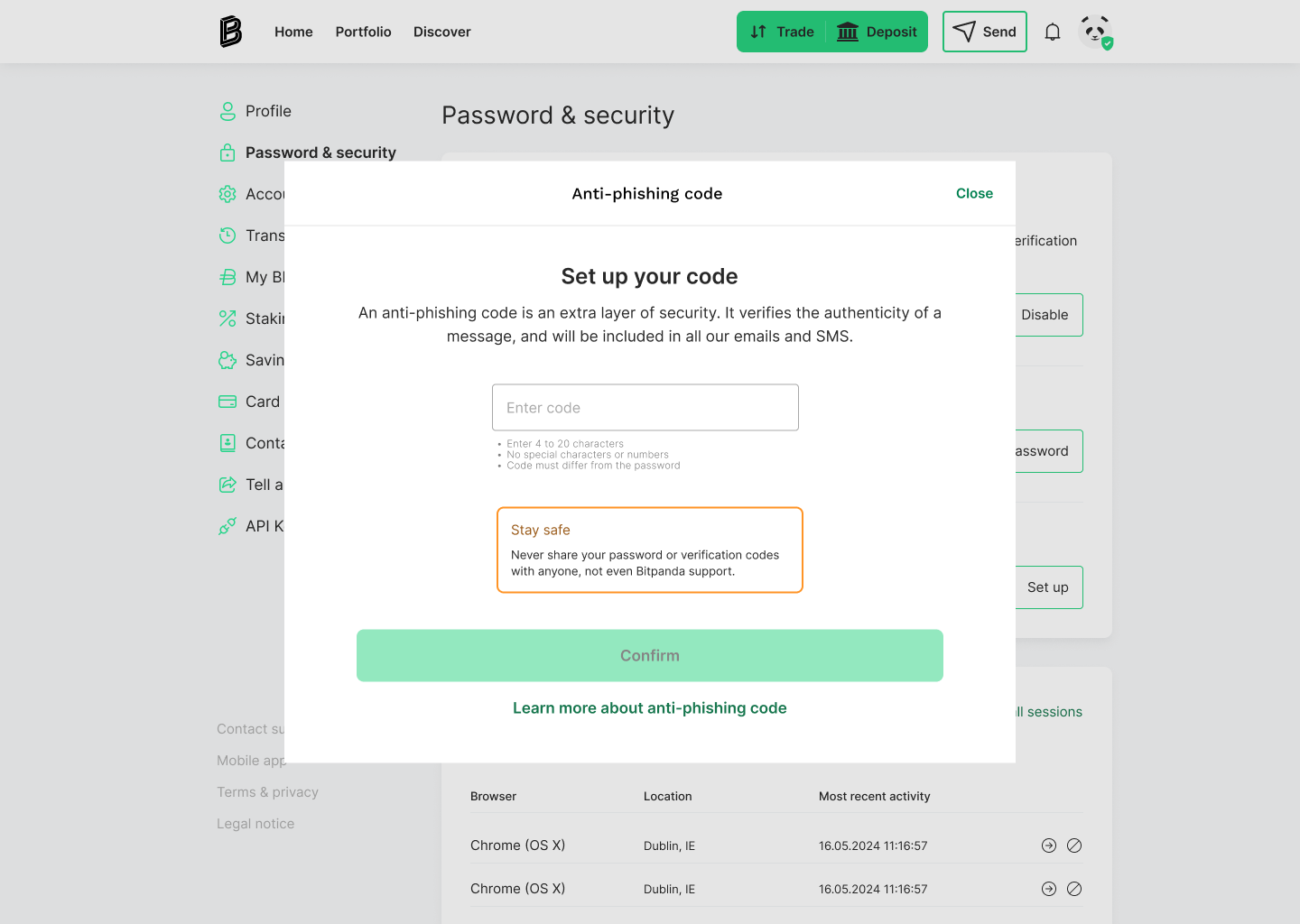Click the Staking percent icon
Screen dimensions: 1300x924
click(227, 319)
